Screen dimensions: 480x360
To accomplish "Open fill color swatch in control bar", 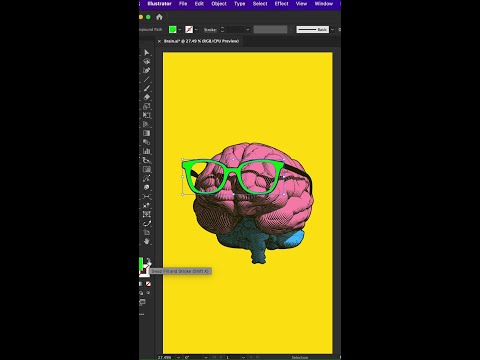I will click(172, 30).
